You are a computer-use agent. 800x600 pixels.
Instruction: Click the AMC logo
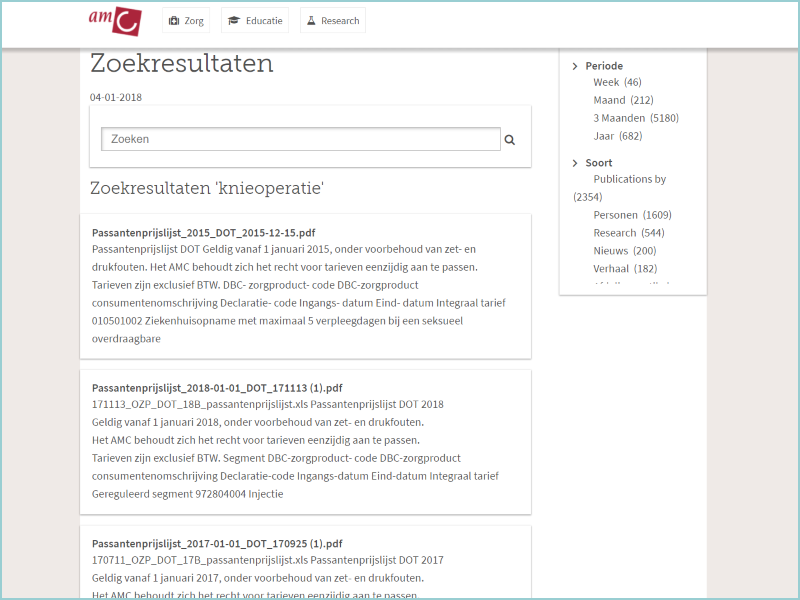pos(114,20)
